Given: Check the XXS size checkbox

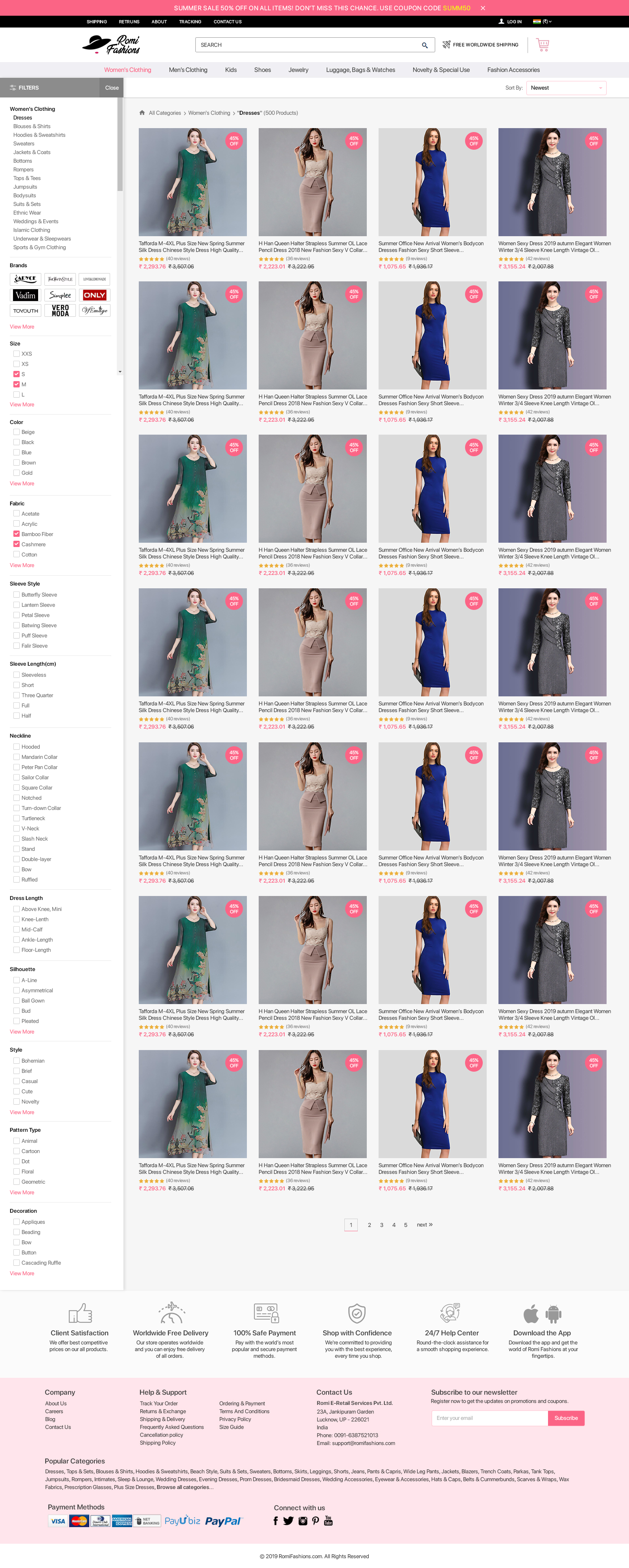Looking at the screenshot, I should coord(17,353).
